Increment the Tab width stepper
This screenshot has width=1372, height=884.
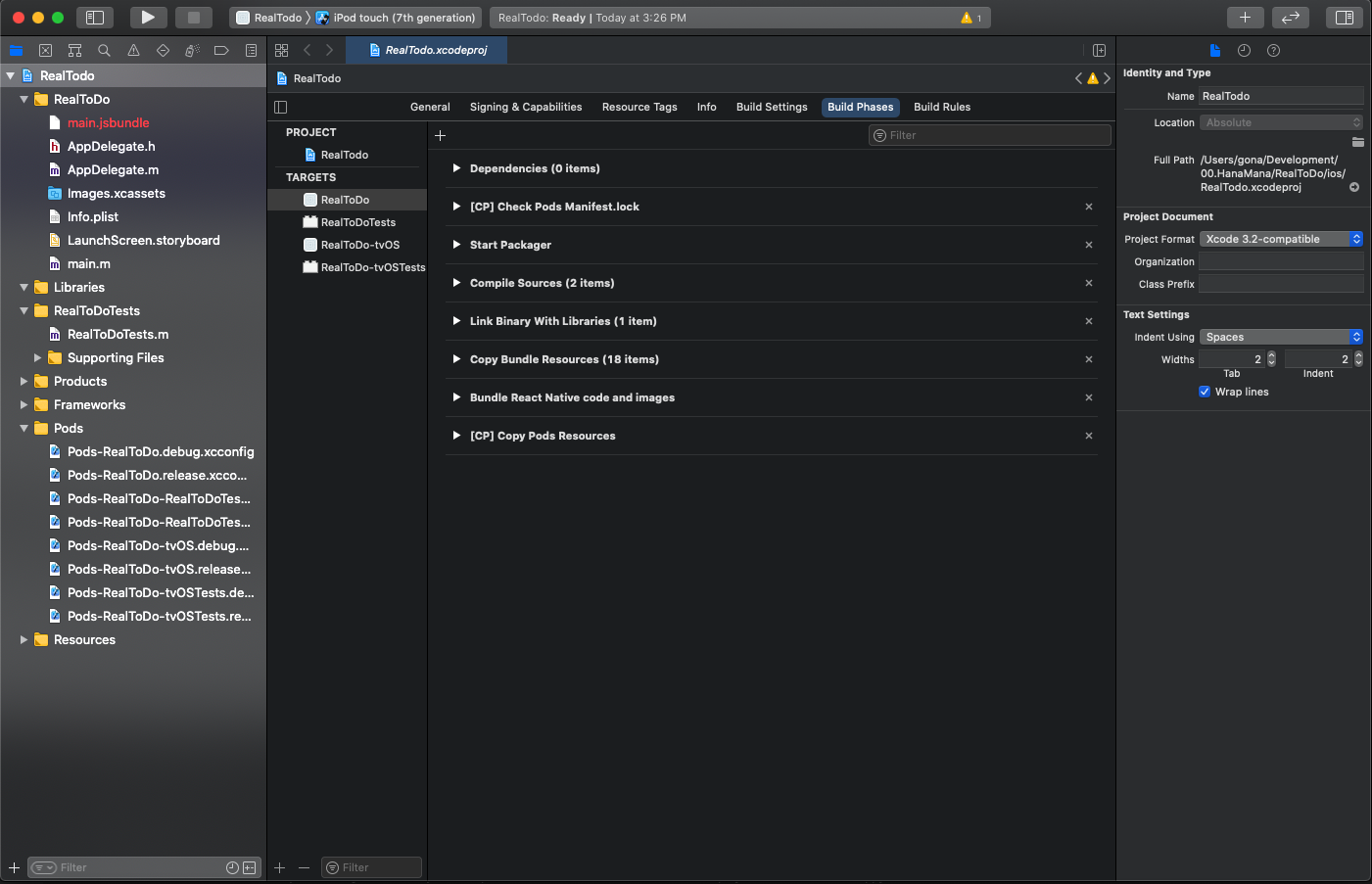point(1271,355)
